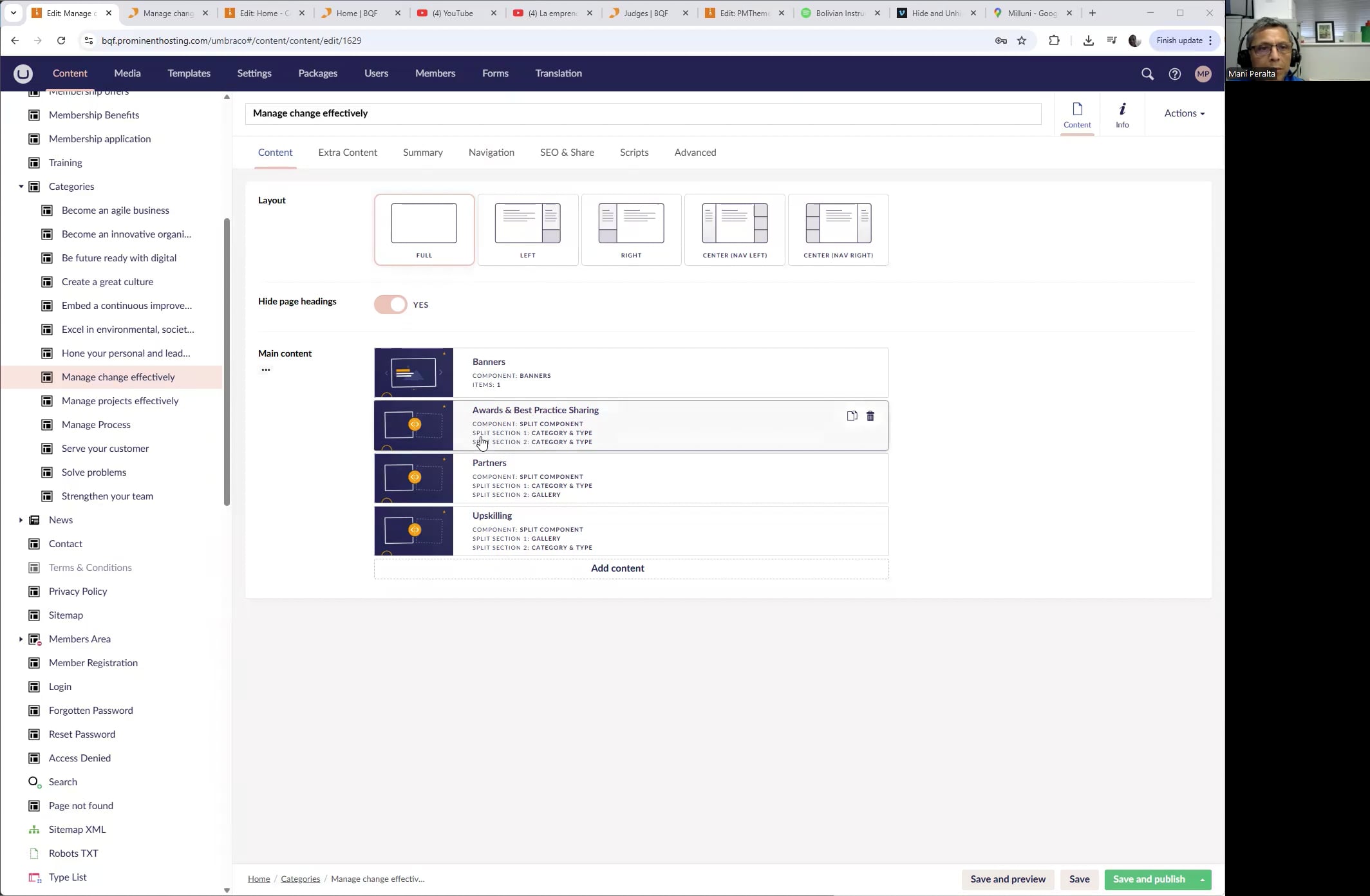Screen dimensions: 1370x896
Task: Click the Umbraco logo icon
Action: (23, 73)
